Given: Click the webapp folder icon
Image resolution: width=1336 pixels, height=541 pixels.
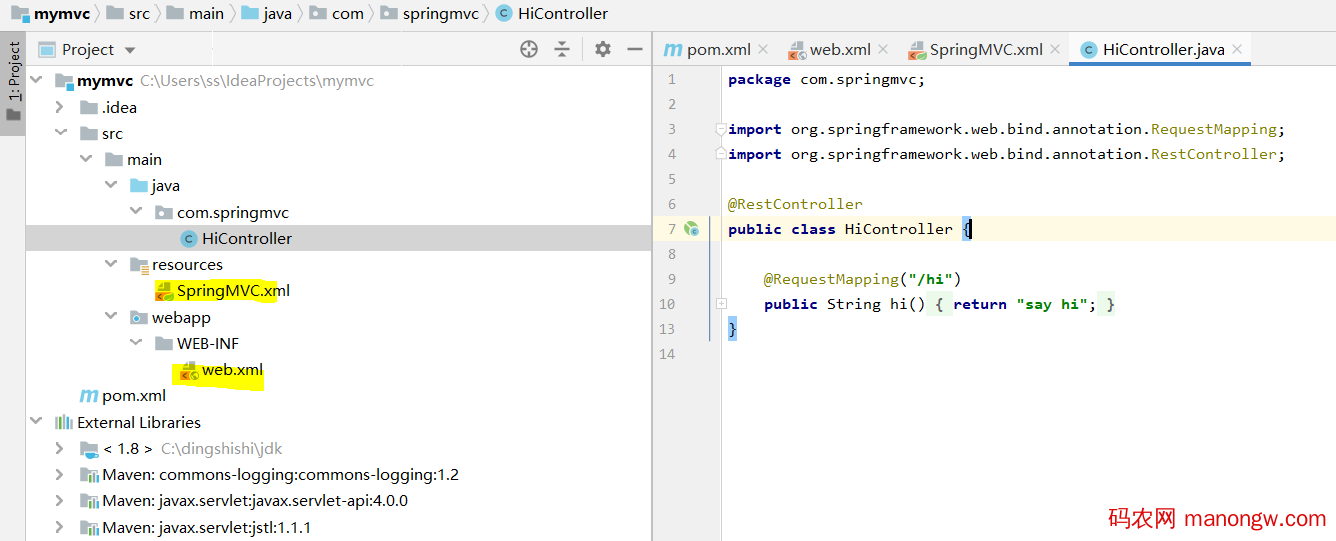Looking at the screenshot, I should 139,317.
